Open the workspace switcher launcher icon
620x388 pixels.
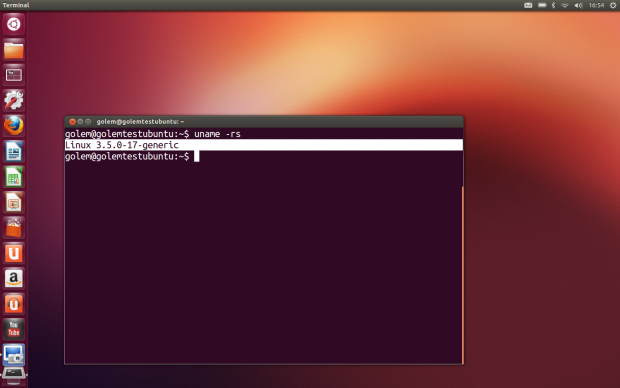14,75
